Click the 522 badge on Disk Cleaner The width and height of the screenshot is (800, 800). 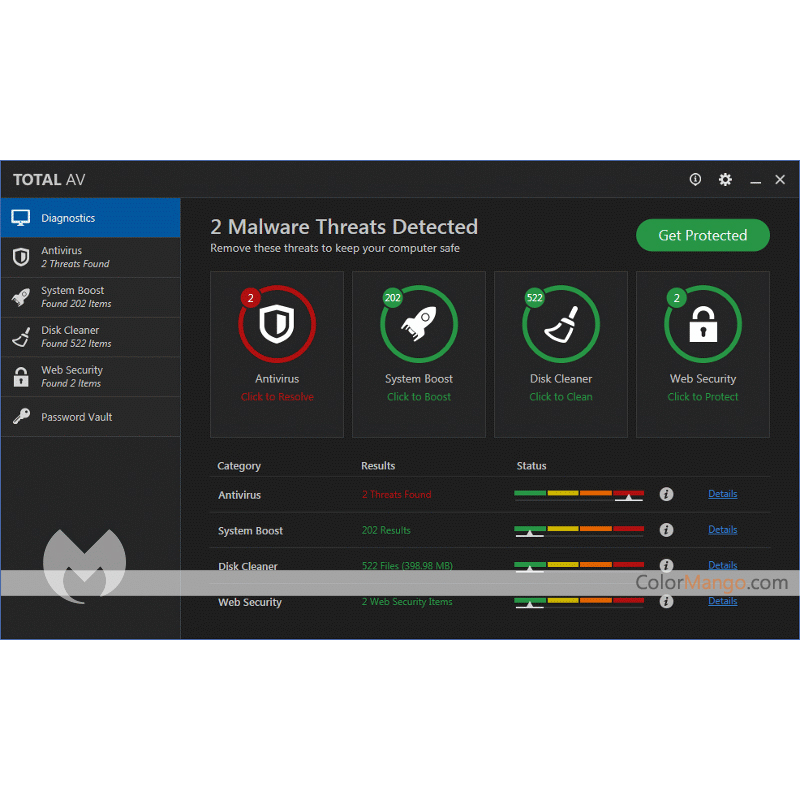click(x=534, y=298)
